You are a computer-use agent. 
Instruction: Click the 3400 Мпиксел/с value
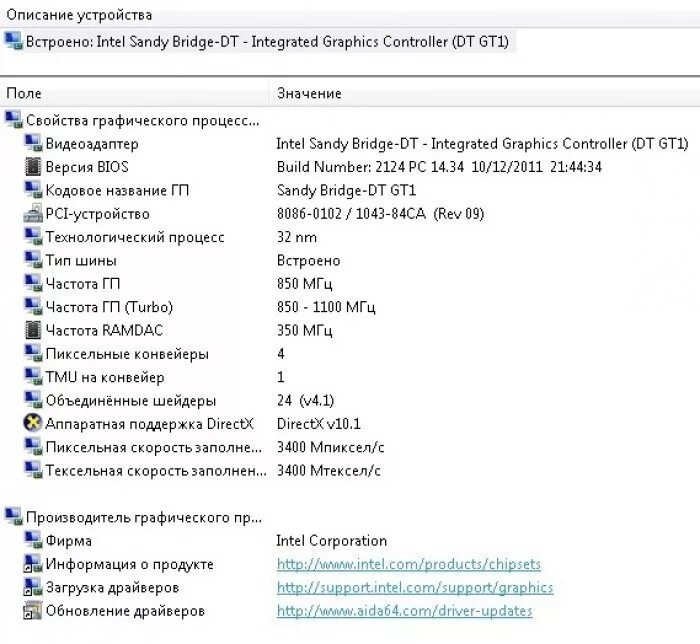pos(331,447)
